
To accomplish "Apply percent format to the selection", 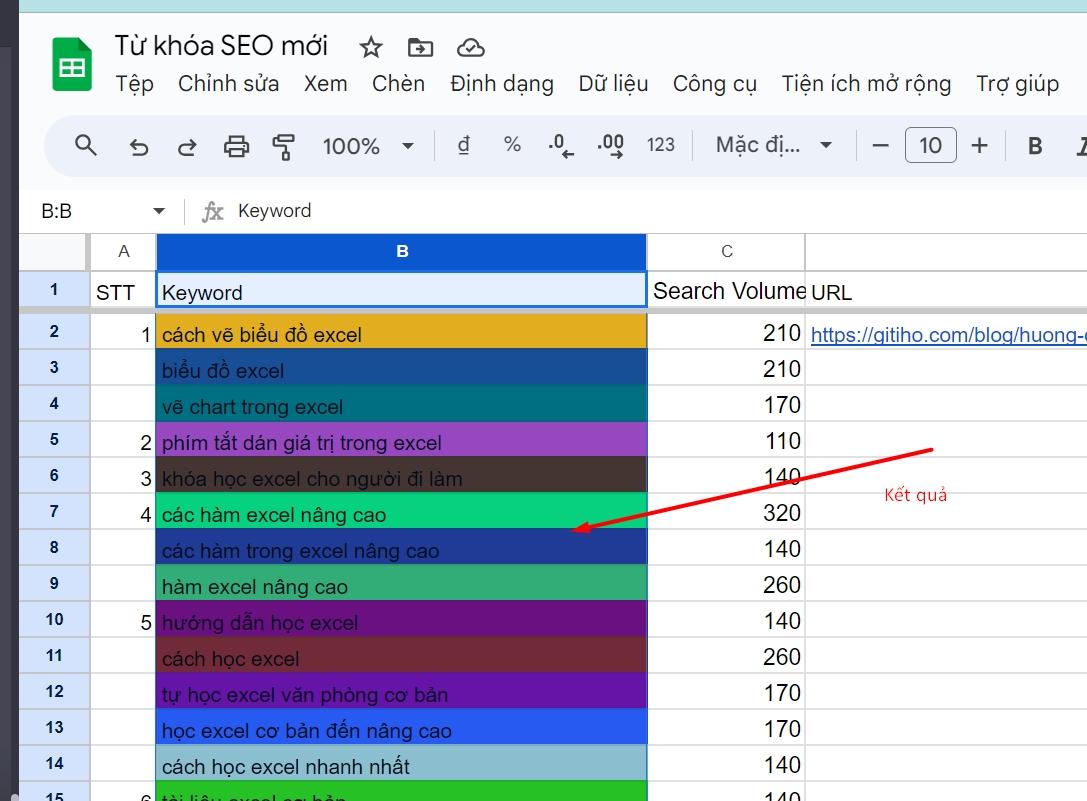I will [511, 146].
